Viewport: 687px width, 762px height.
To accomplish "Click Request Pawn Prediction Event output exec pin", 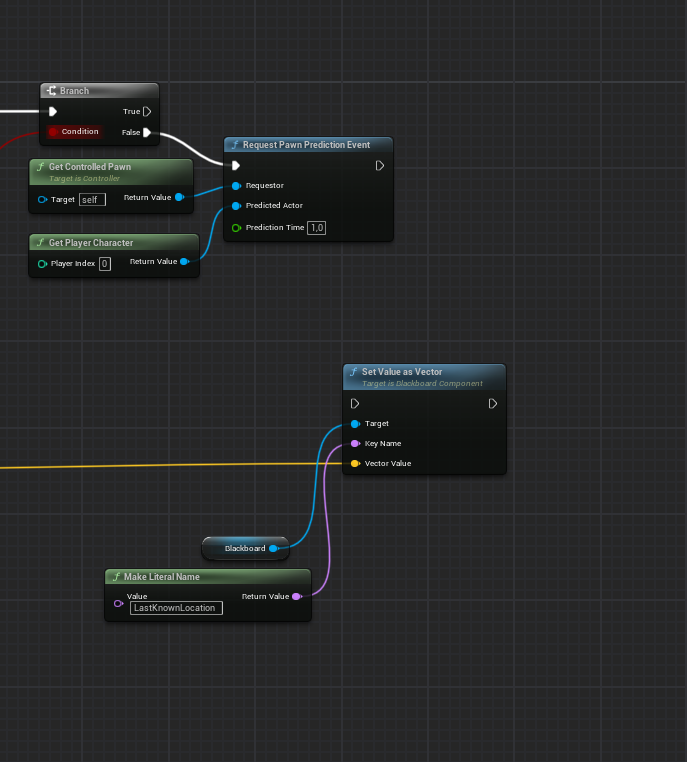I will 380,166.
